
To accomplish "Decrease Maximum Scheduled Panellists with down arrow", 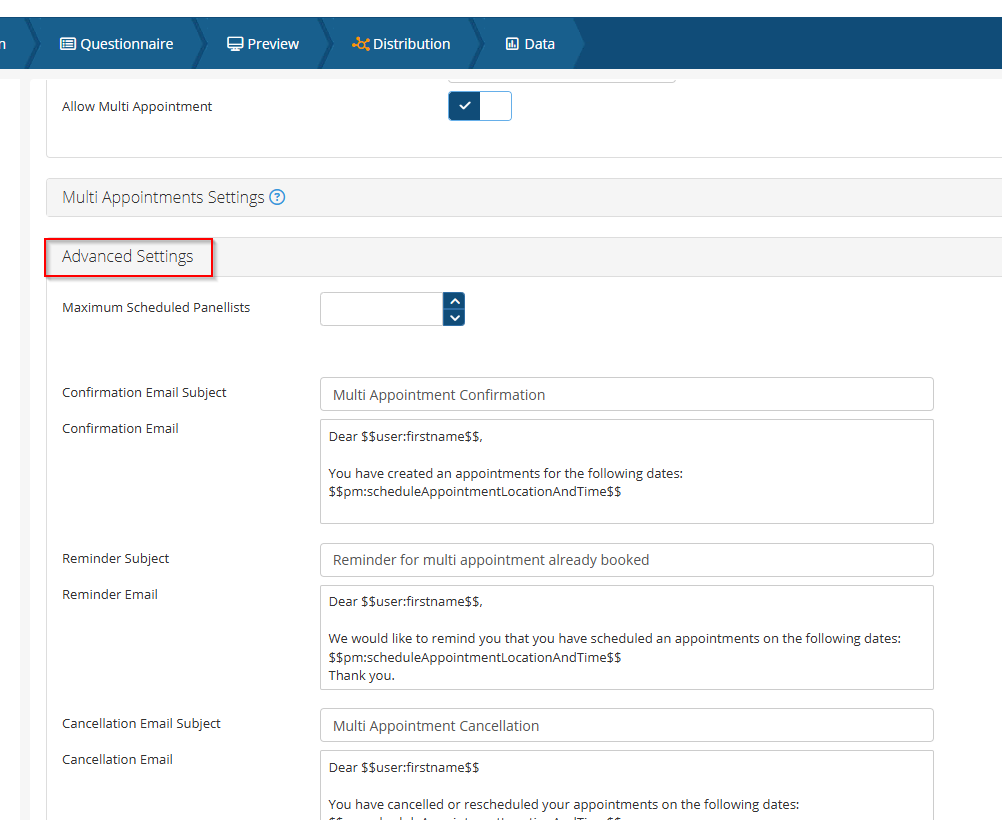I will [x=454, y=318].
